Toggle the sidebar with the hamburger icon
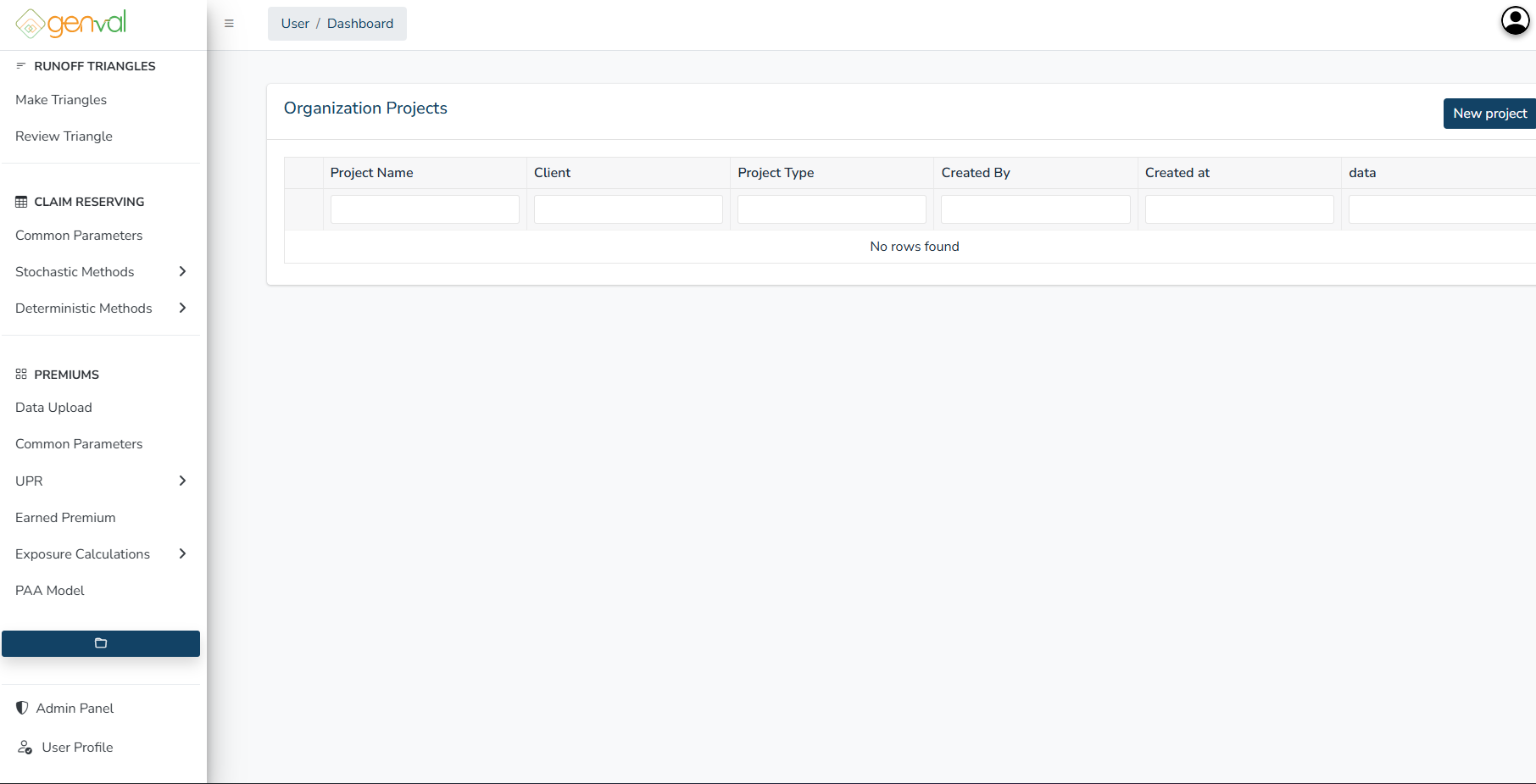Screen dimensions: 1536x784 (x=229, y=23)
